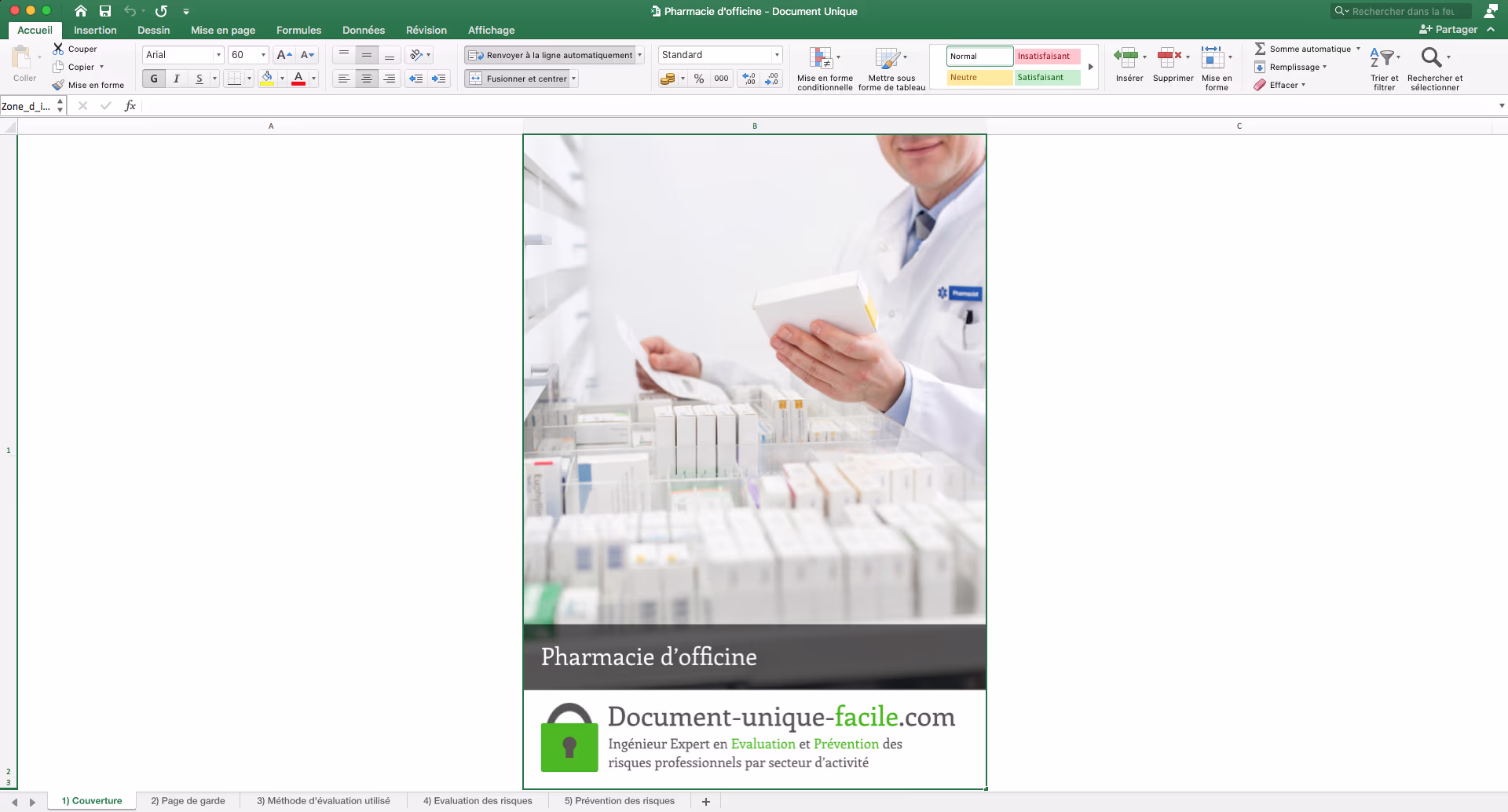Toggle center horizontal alignment
This screenshot has height=812, width=1508.
pos(367,79)
